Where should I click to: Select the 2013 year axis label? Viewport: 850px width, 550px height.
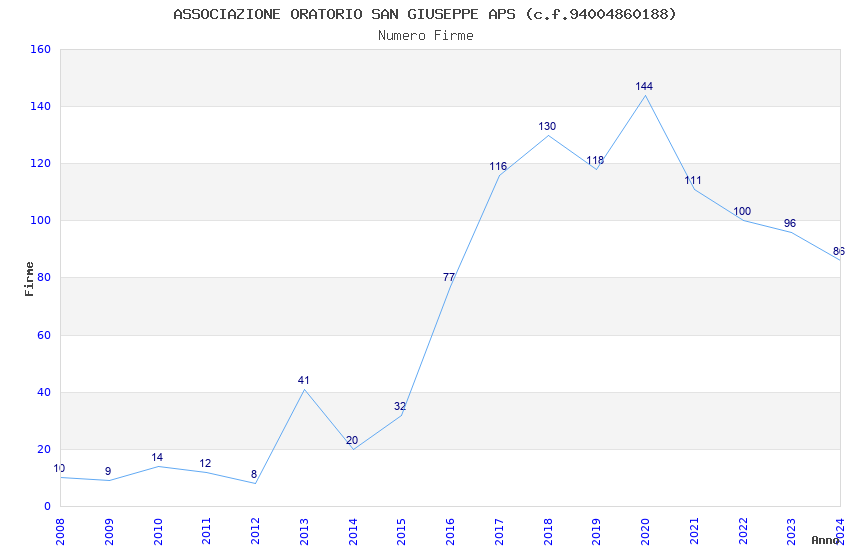click(x=304, y=531)
